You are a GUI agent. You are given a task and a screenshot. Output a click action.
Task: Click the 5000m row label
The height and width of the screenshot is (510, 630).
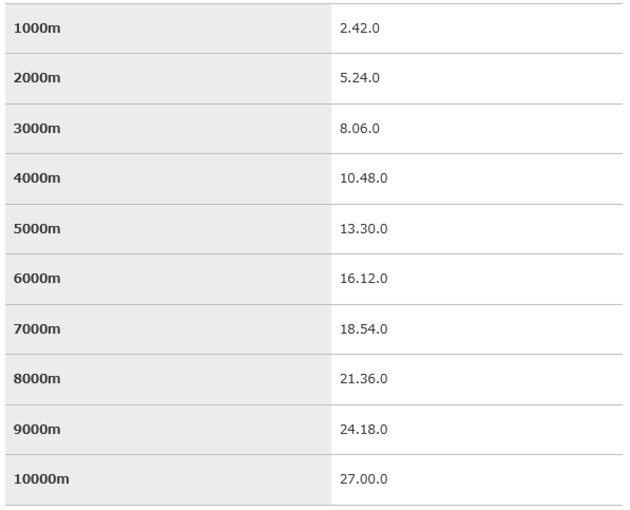(36, 229)
